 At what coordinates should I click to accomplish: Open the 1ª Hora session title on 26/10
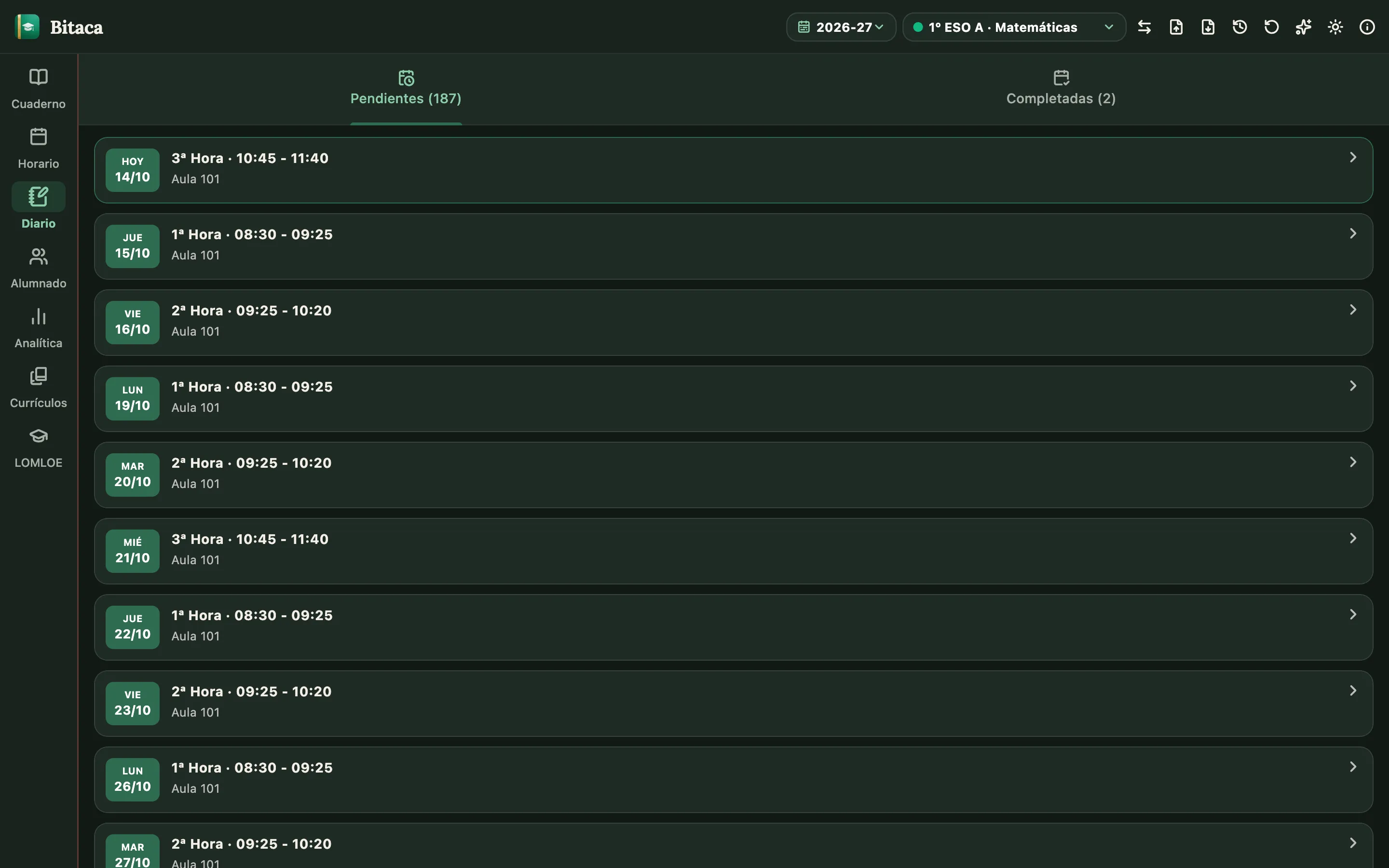(x=252, y=768)
